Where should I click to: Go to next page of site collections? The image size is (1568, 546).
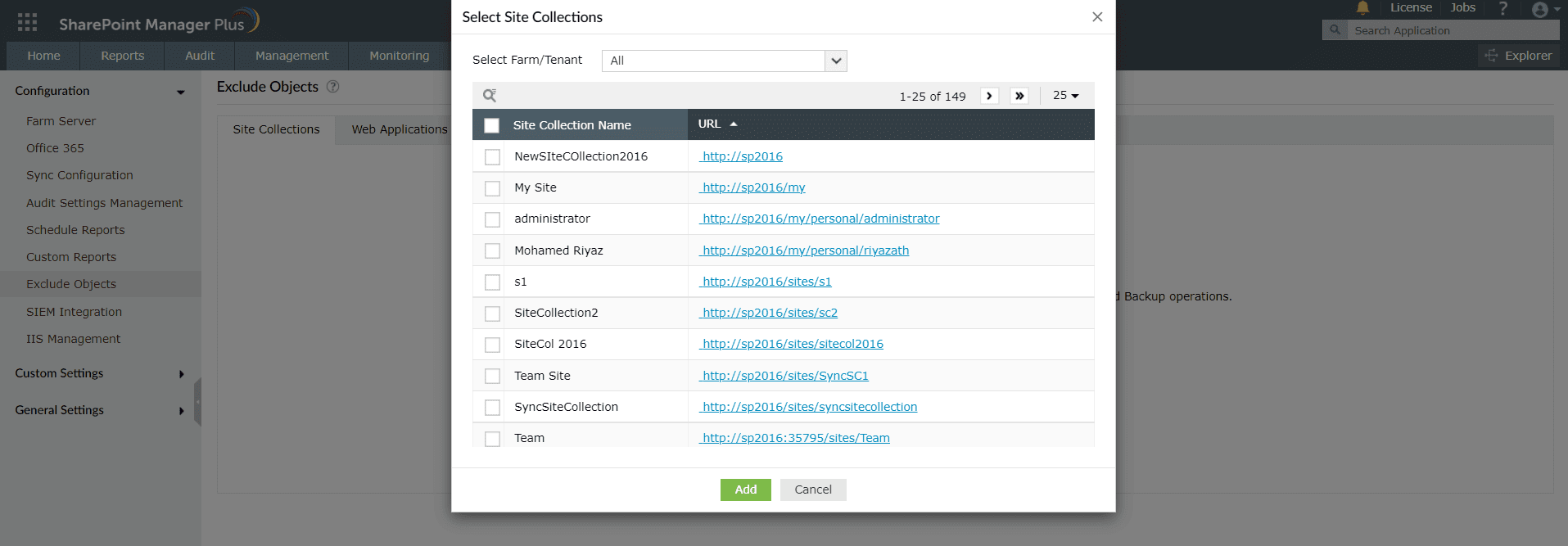pos(989,96)
